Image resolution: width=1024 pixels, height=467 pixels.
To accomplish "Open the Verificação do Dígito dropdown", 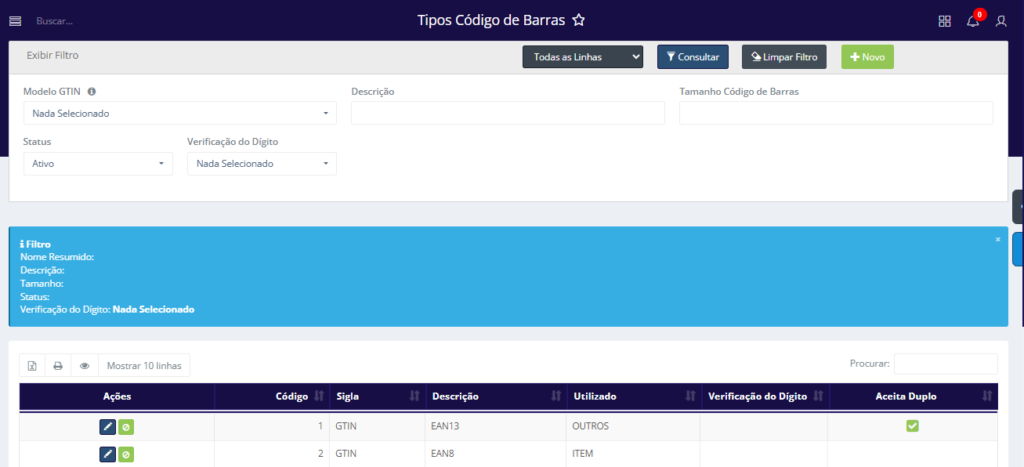I will coord(261,163).
